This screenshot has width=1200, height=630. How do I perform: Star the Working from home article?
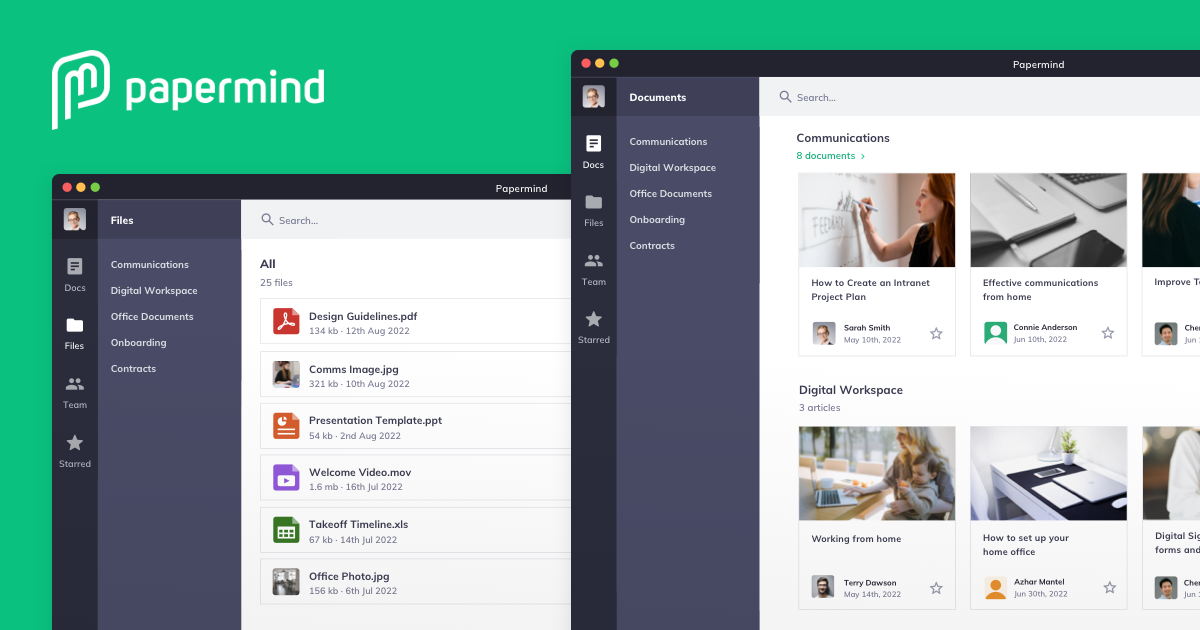tap(936, 589)
